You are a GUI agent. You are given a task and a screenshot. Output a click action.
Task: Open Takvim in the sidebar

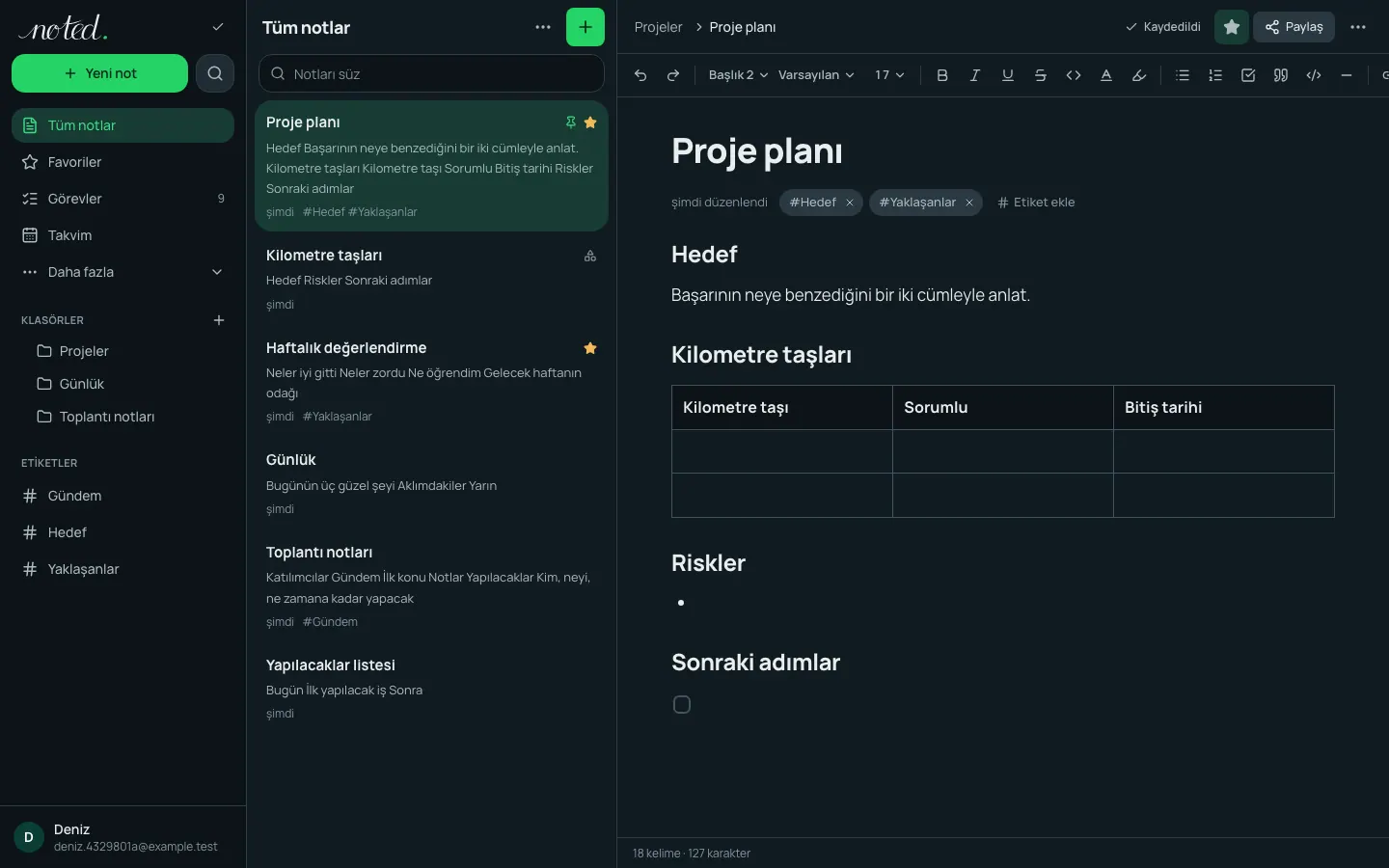coord(123,235)
